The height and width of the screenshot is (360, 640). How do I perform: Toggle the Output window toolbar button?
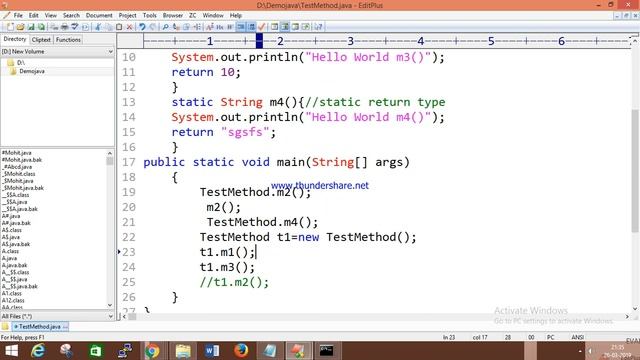pyautogui.click(x=295, y=27)
